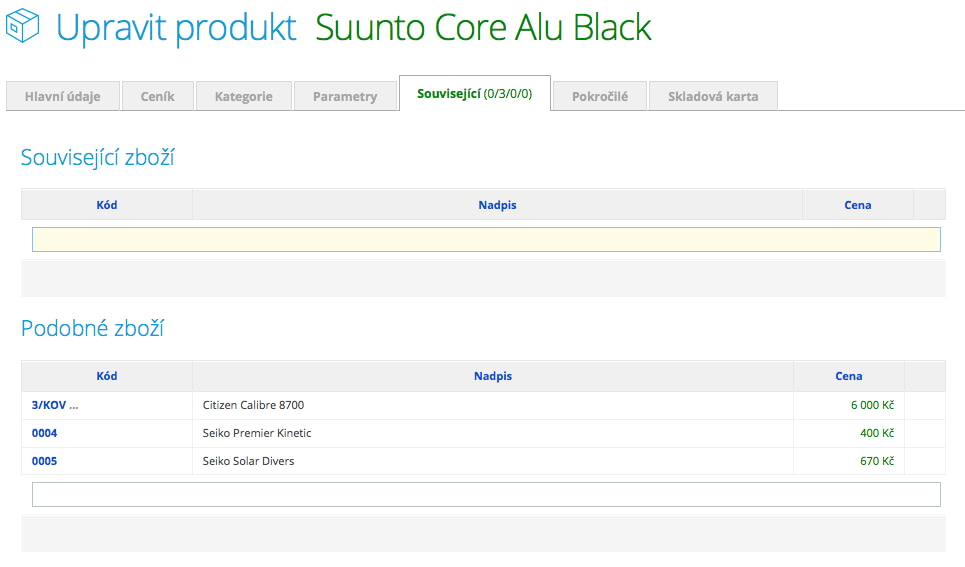Click the Upravit produkt page heading
The width and height of the screenshot is (965, 567).
(176, 29)
